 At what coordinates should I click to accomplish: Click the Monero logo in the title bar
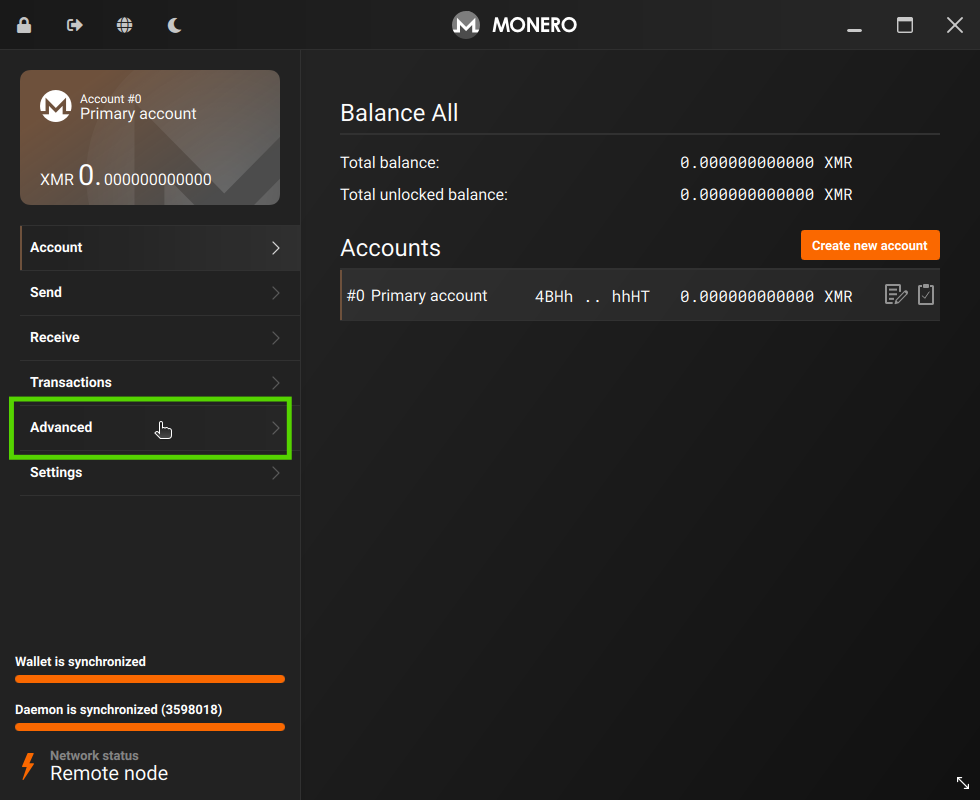(x=465, y=24)
